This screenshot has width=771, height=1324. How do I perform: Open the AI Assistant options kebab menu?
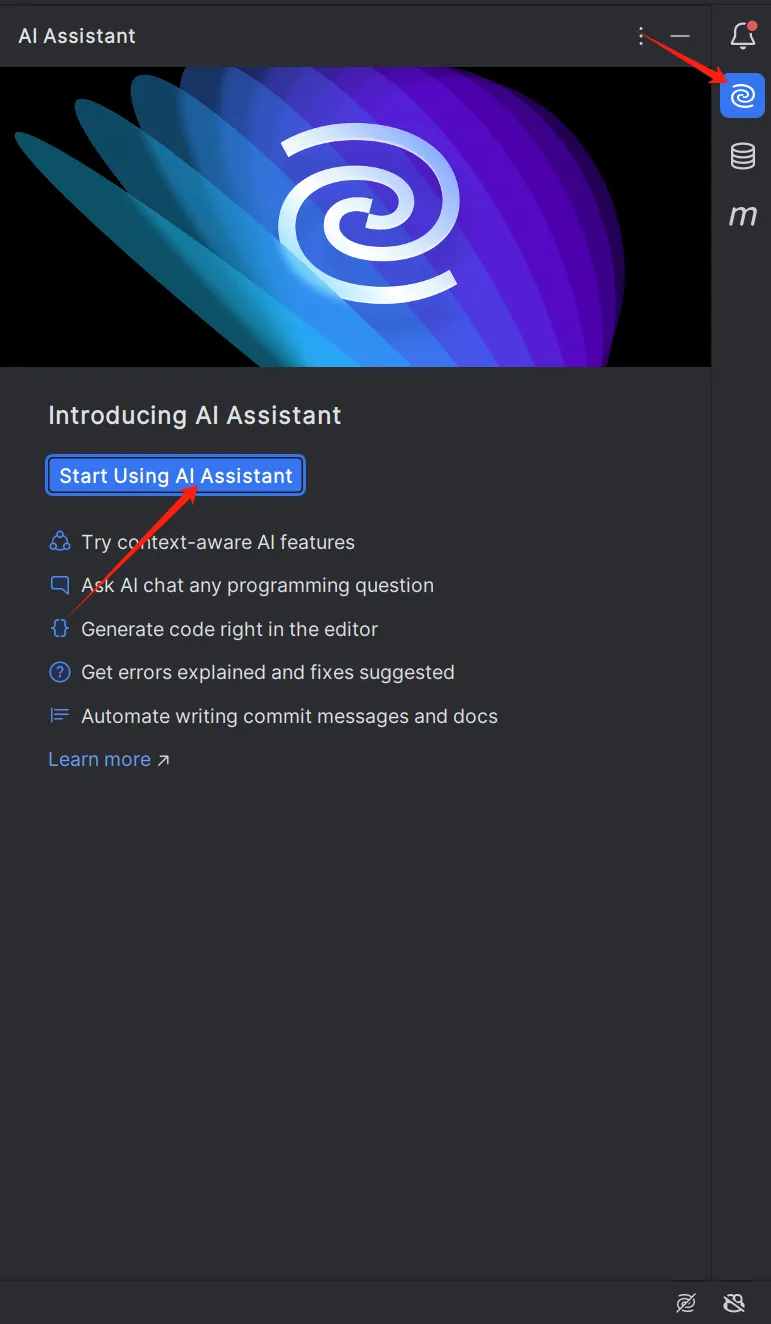pyautogui.click(x=641, y=36)
